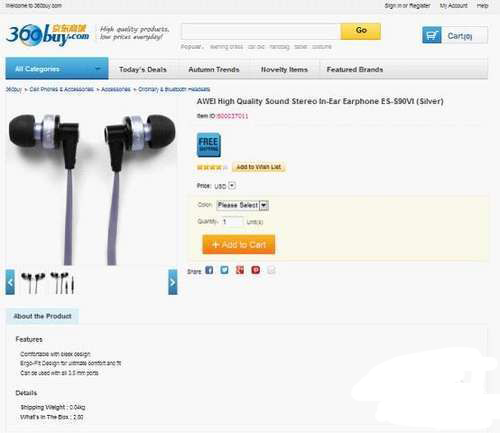Click the Quantity input field
Viewport: 500px width, 433px height.
pos(233,222)
